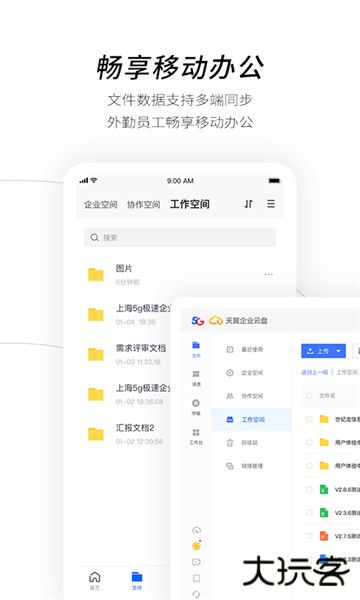Open the V2.8.6 file name in desktop list

(x=347, y=489)
